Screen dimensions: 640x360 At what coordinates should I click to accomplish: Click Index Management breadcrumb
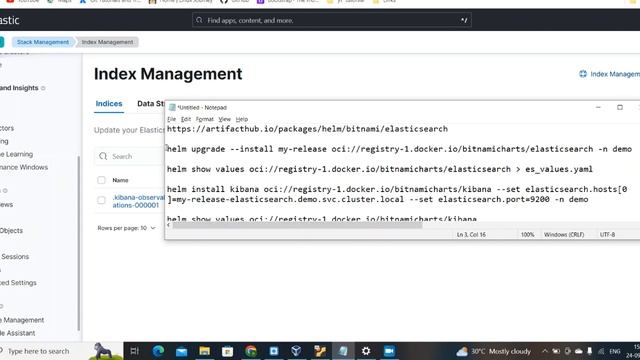[107, 42]
